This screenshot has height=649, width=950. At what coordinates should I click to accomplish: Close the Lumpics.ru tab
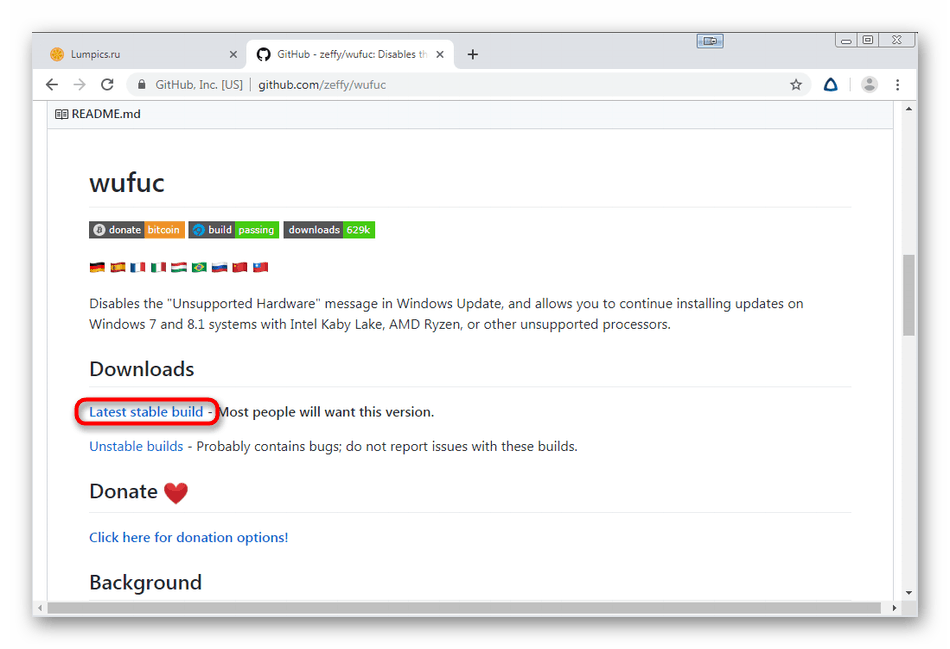point(233,55)
